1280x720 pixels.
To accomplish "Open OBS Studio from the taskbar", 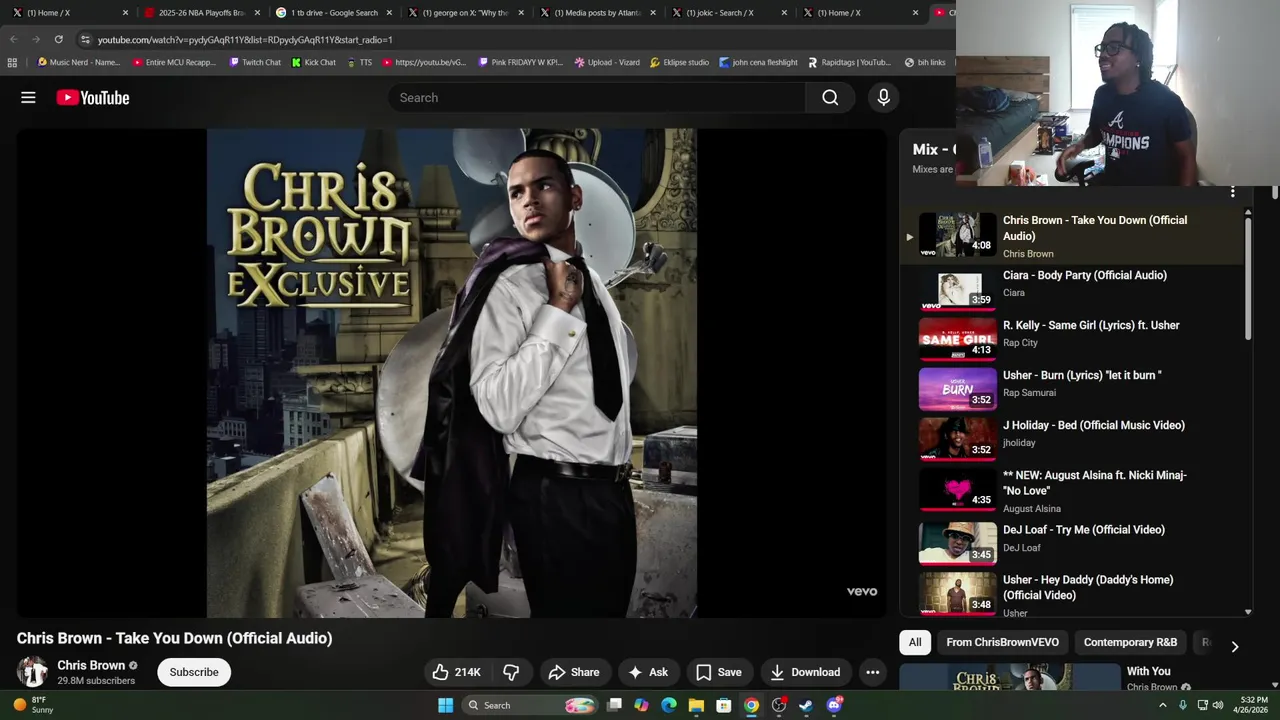I will click(x=778, y=705).
